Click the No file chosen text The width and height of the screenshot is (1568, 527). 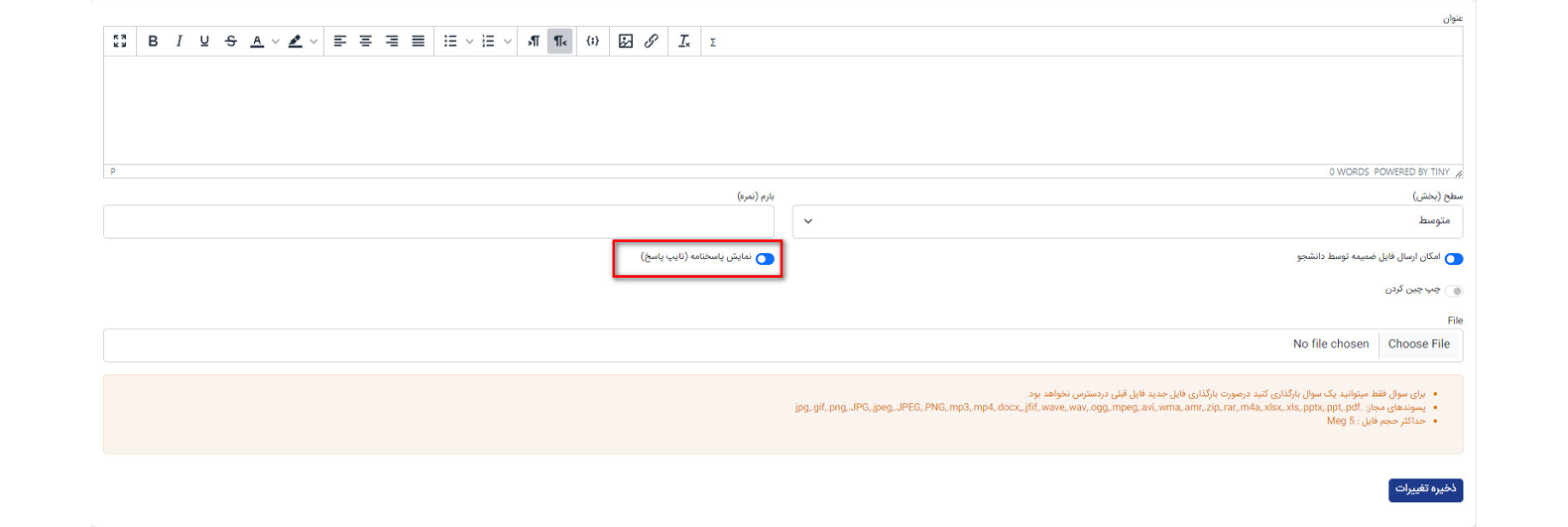point(1331,344)
